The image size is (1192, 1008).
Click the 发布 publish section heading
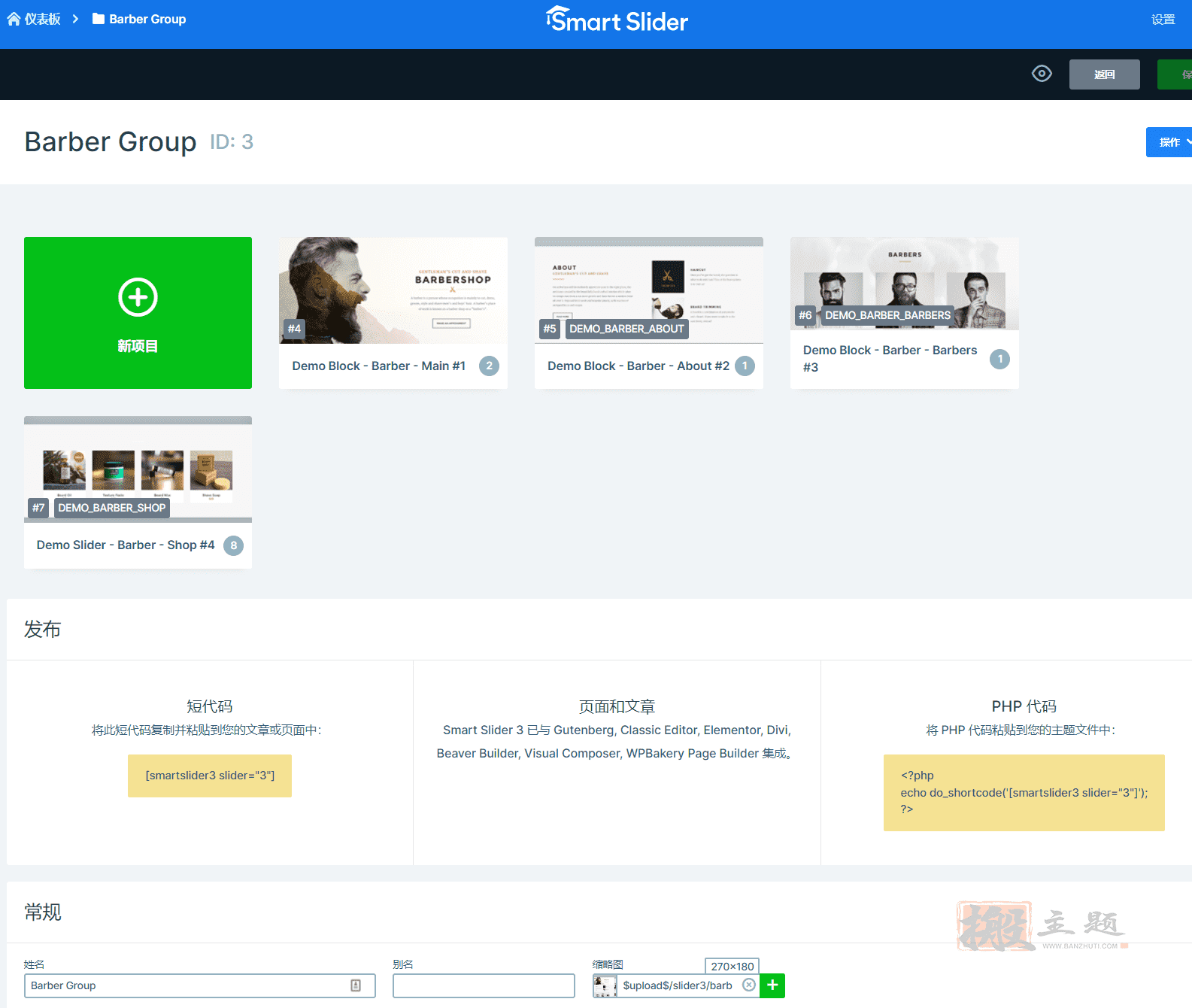(x=42, y=629)
